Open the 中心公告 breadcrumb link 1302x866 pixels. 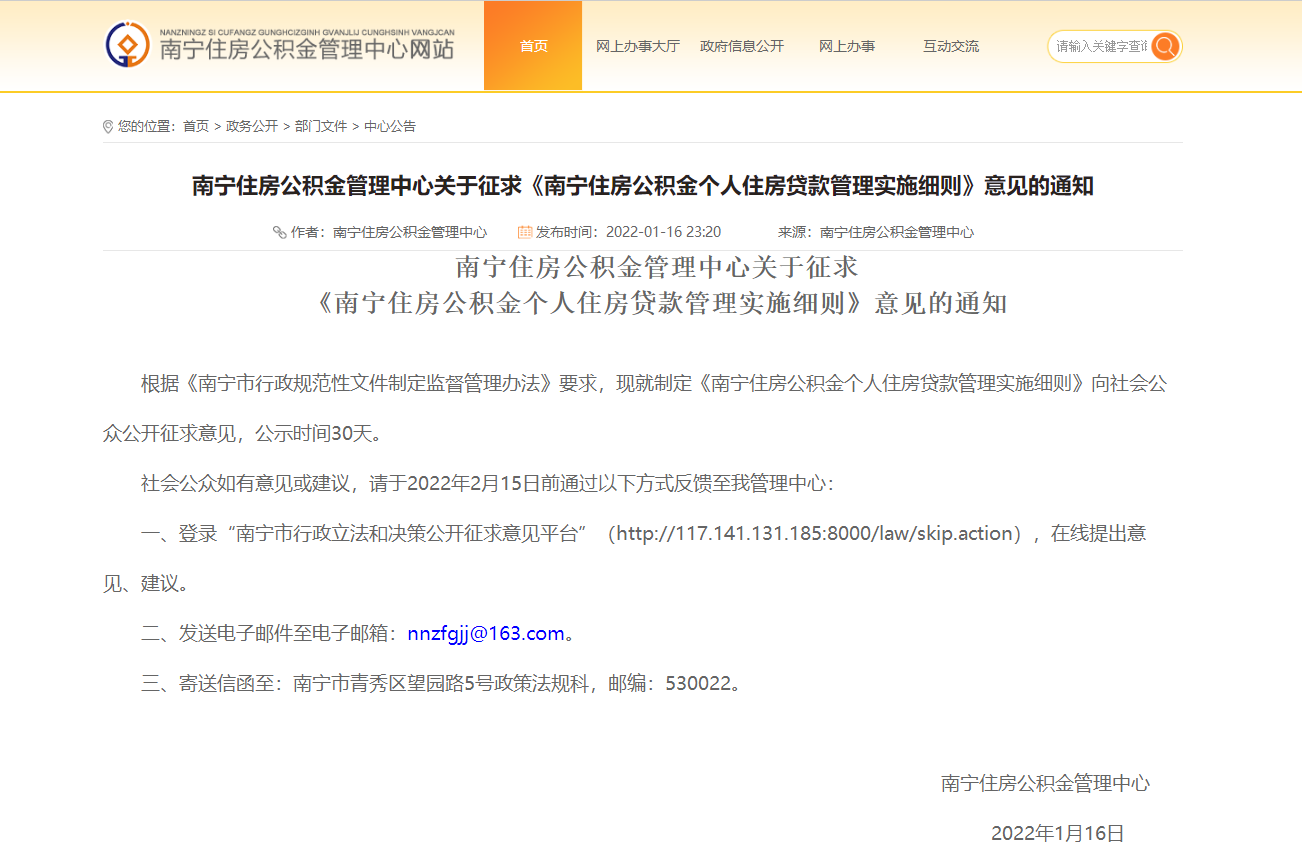click(x=390, y=126)
